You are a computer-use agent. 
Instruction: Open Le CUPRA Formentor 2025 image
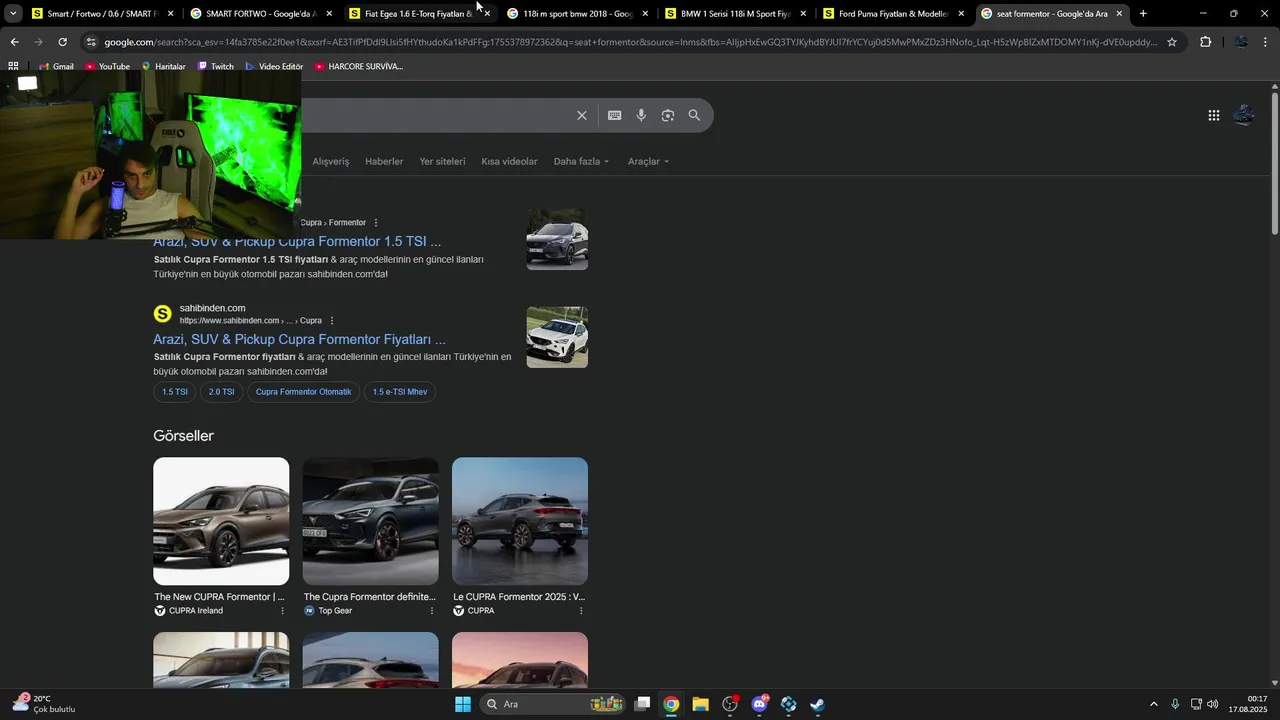point(520,521)
